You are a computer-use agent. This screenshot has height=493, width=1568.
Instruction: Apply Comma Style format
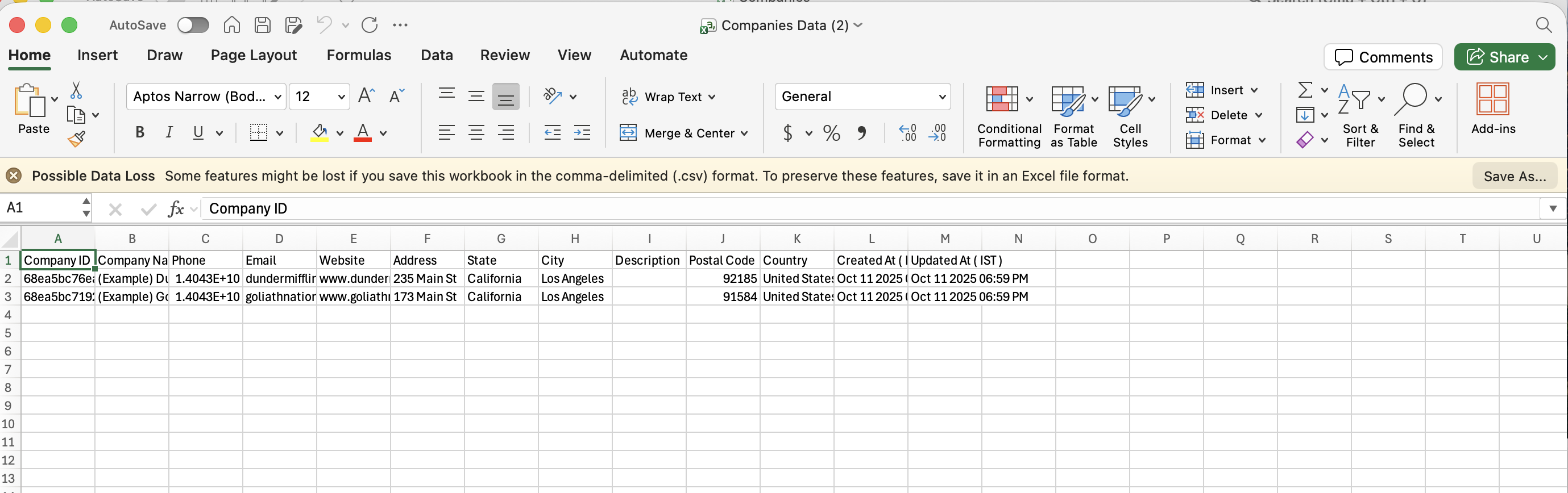[x=861, y=132]
